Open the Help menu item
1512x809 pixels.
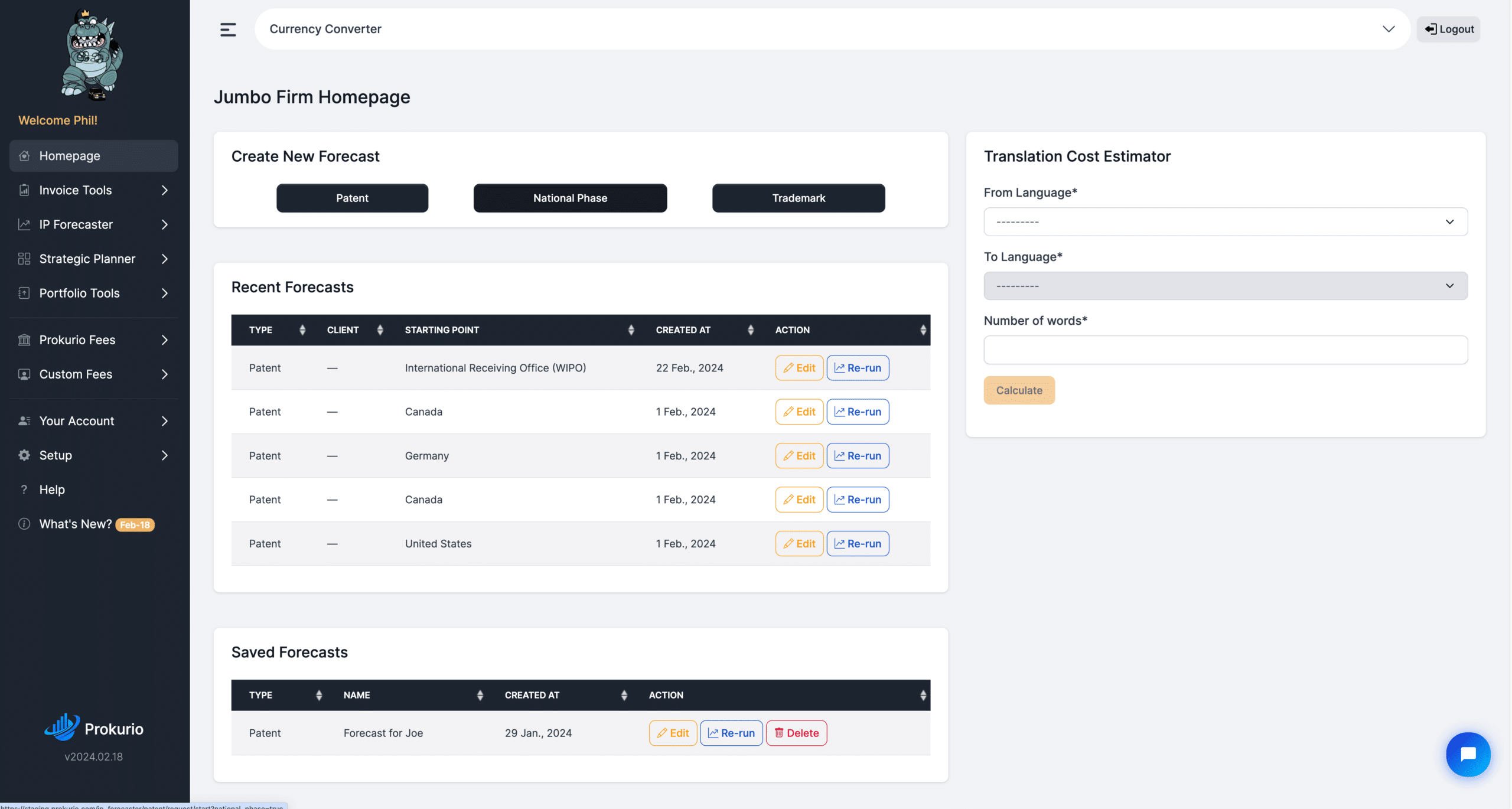tap(93, 490)
